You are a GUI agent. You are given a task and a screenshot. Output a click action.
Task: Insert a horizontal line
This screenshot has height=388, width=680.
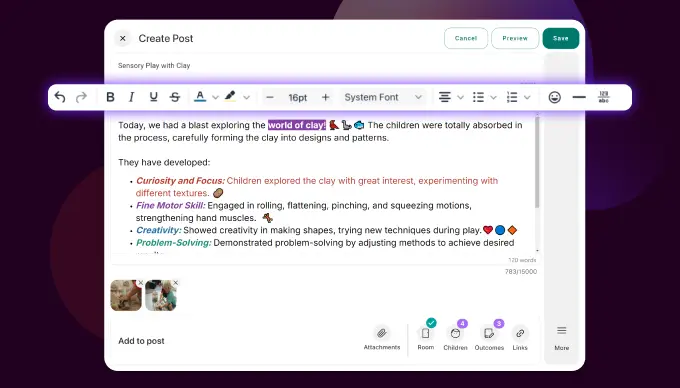click(x=579, y=97)
